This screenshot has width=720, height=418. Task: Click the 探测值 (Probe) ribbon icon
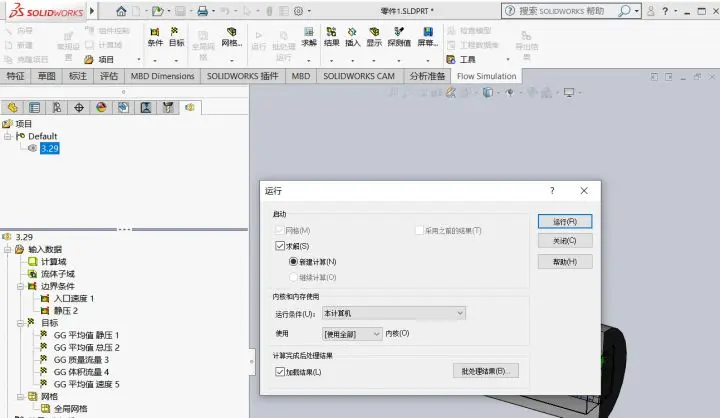[x=399, y=36]
